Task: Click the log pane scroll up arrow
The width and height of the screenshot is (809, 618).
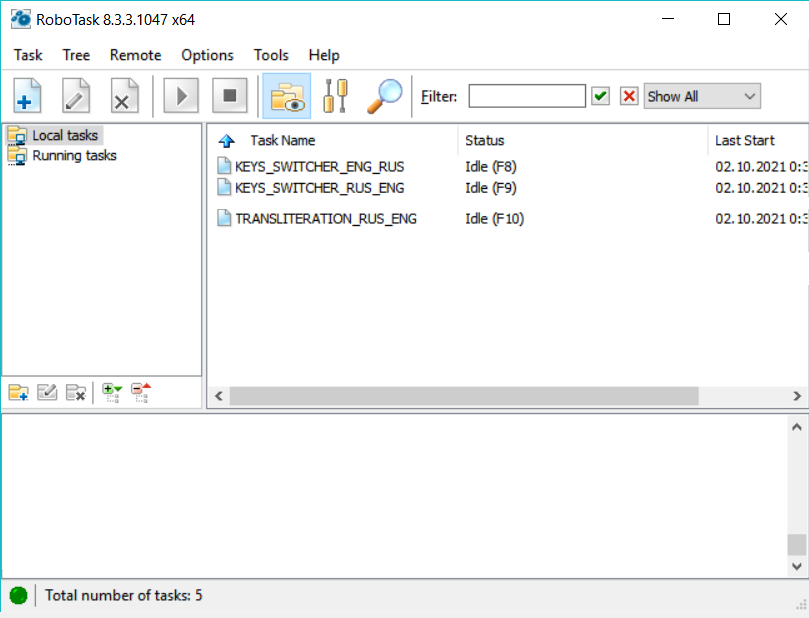Action: pyautogui.click(x=797, y=427)
